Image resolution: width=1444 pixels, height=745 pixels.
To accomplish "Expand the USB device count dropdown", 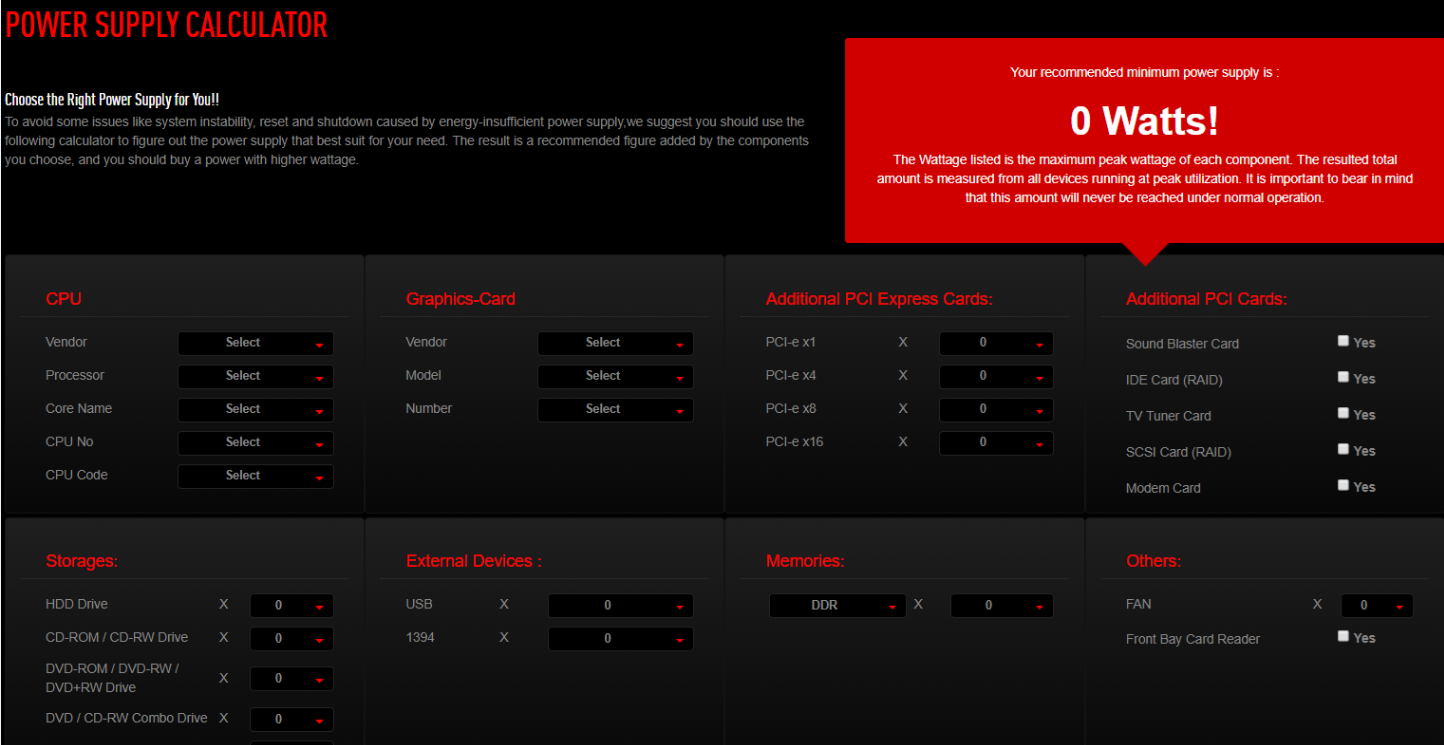I will (x=620, y=605).
